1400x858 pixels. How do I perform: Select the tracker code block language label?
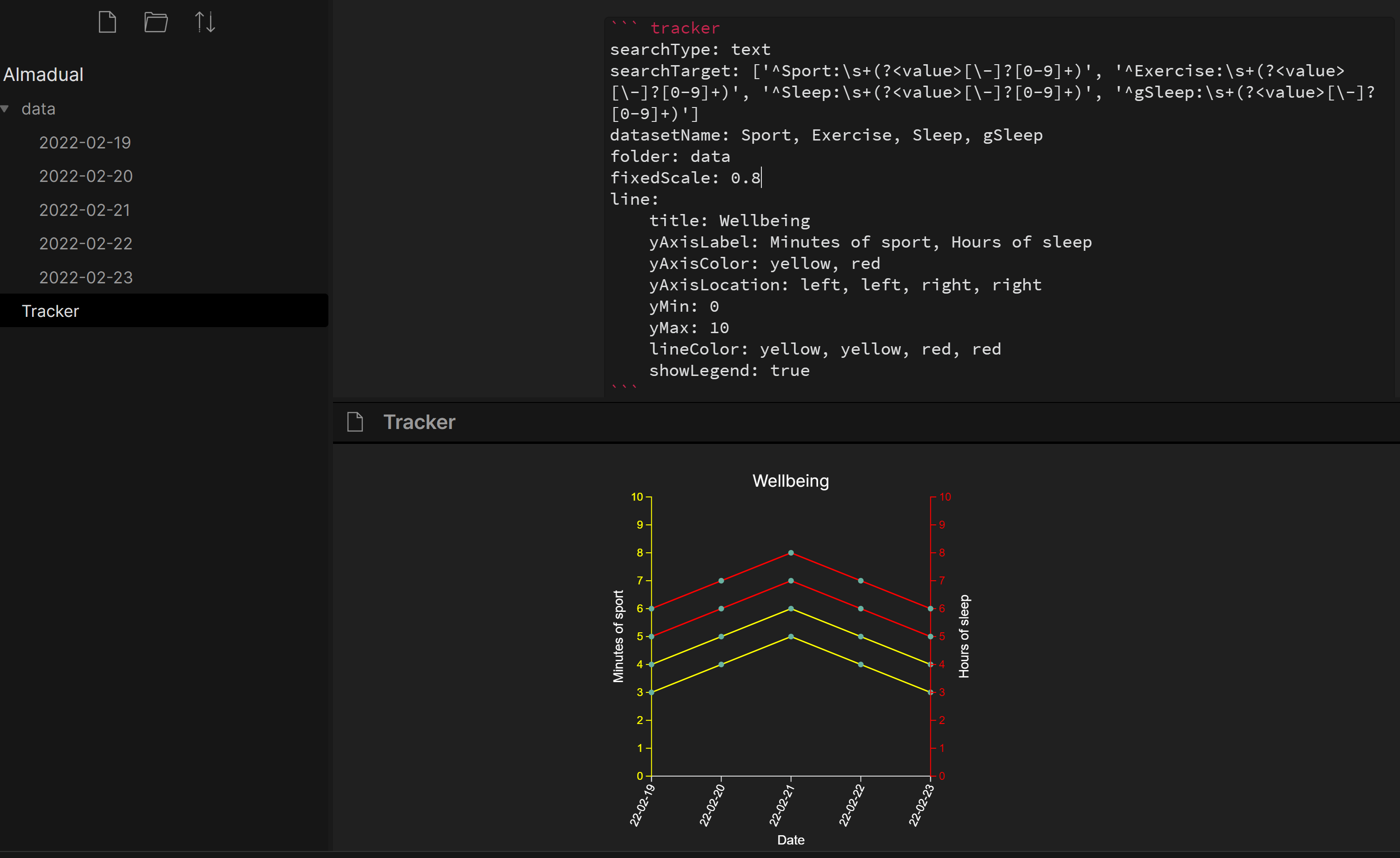[x=685, y=27]
